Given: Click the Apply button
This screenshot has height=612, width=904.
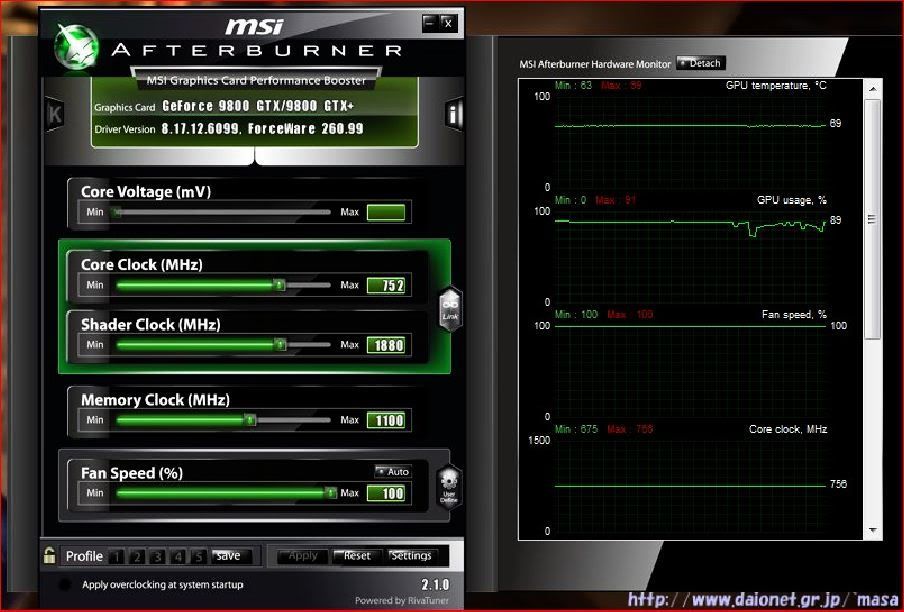Looking at the screenshot, I should pos(302,556).
